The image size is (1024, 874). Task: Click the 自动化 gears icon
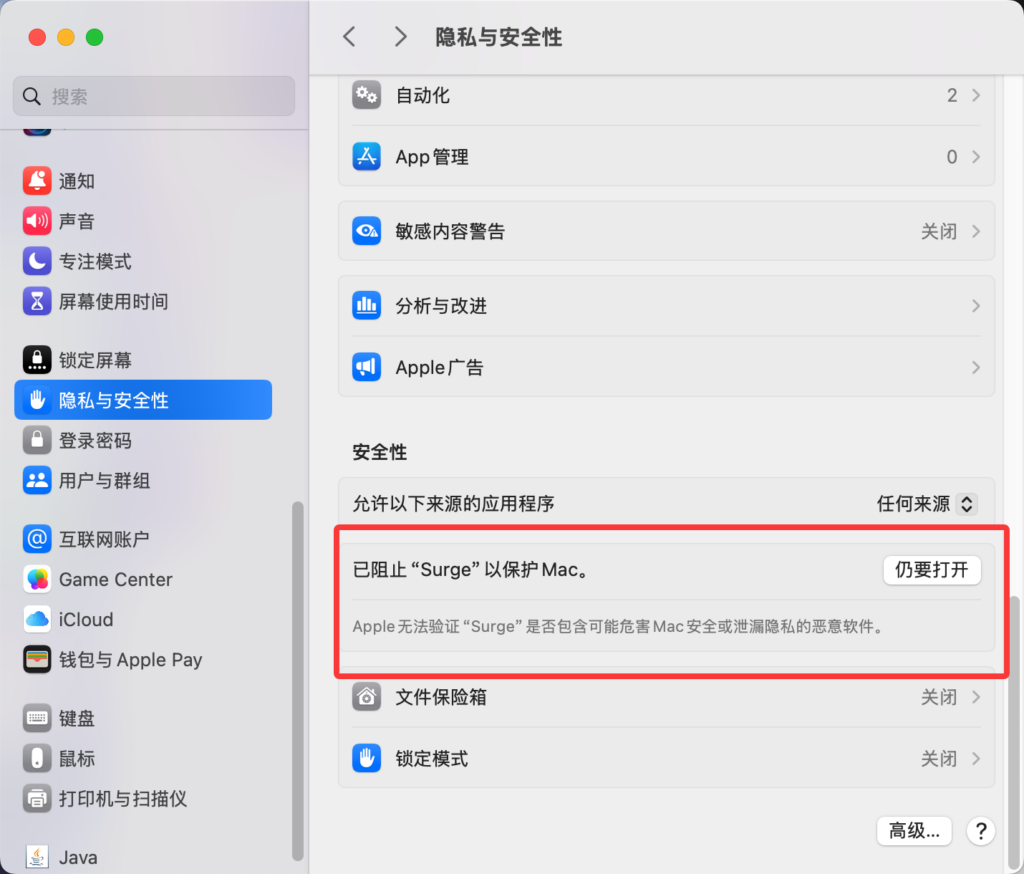366,95
